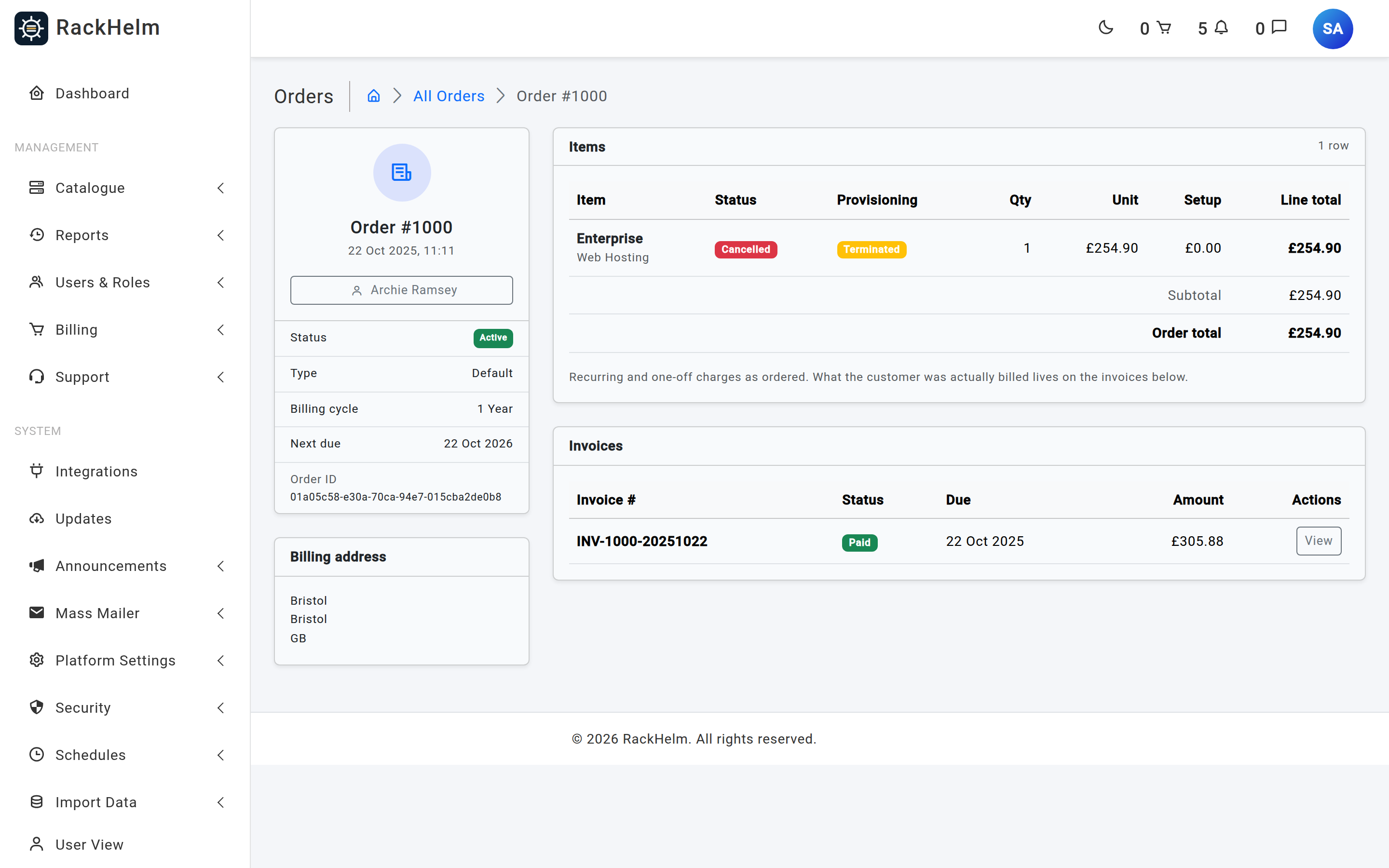The width and height of the screenshot is (1389, 868).
Task: Click the Cancelled status badge
Action: [x=746, y=249]
